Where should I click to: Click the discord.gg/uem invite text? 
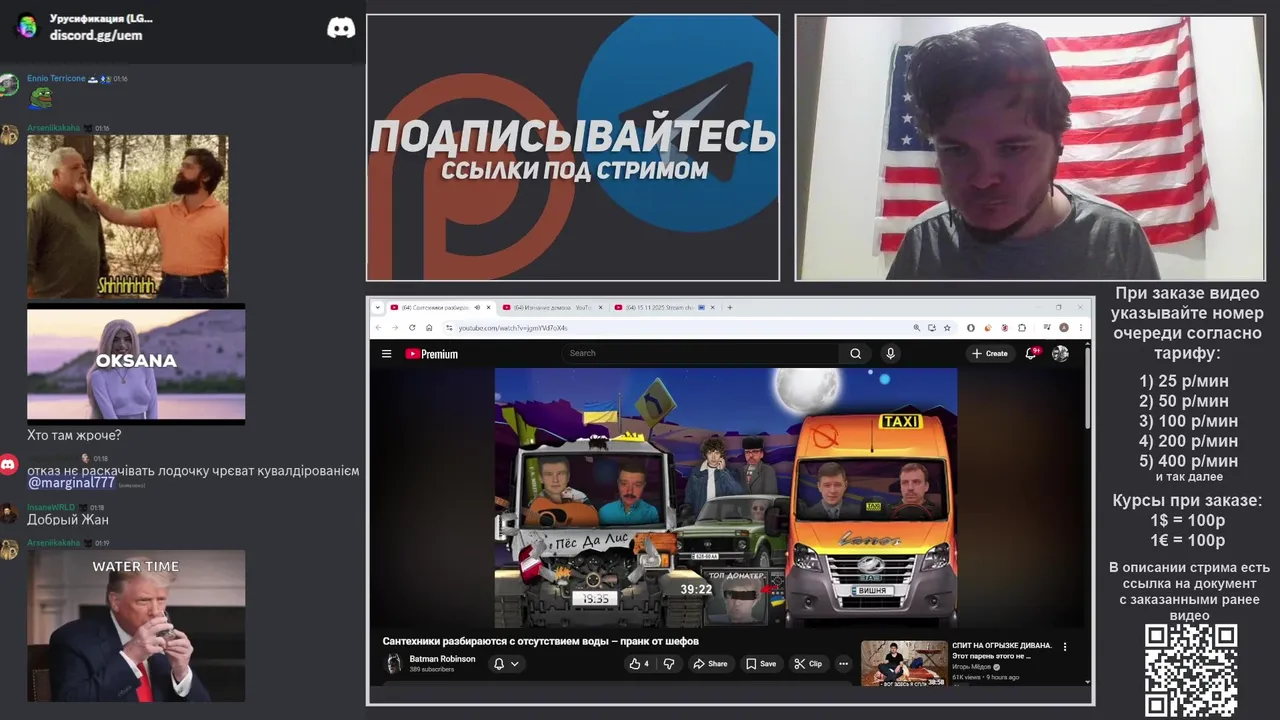(x=96, y=35)
